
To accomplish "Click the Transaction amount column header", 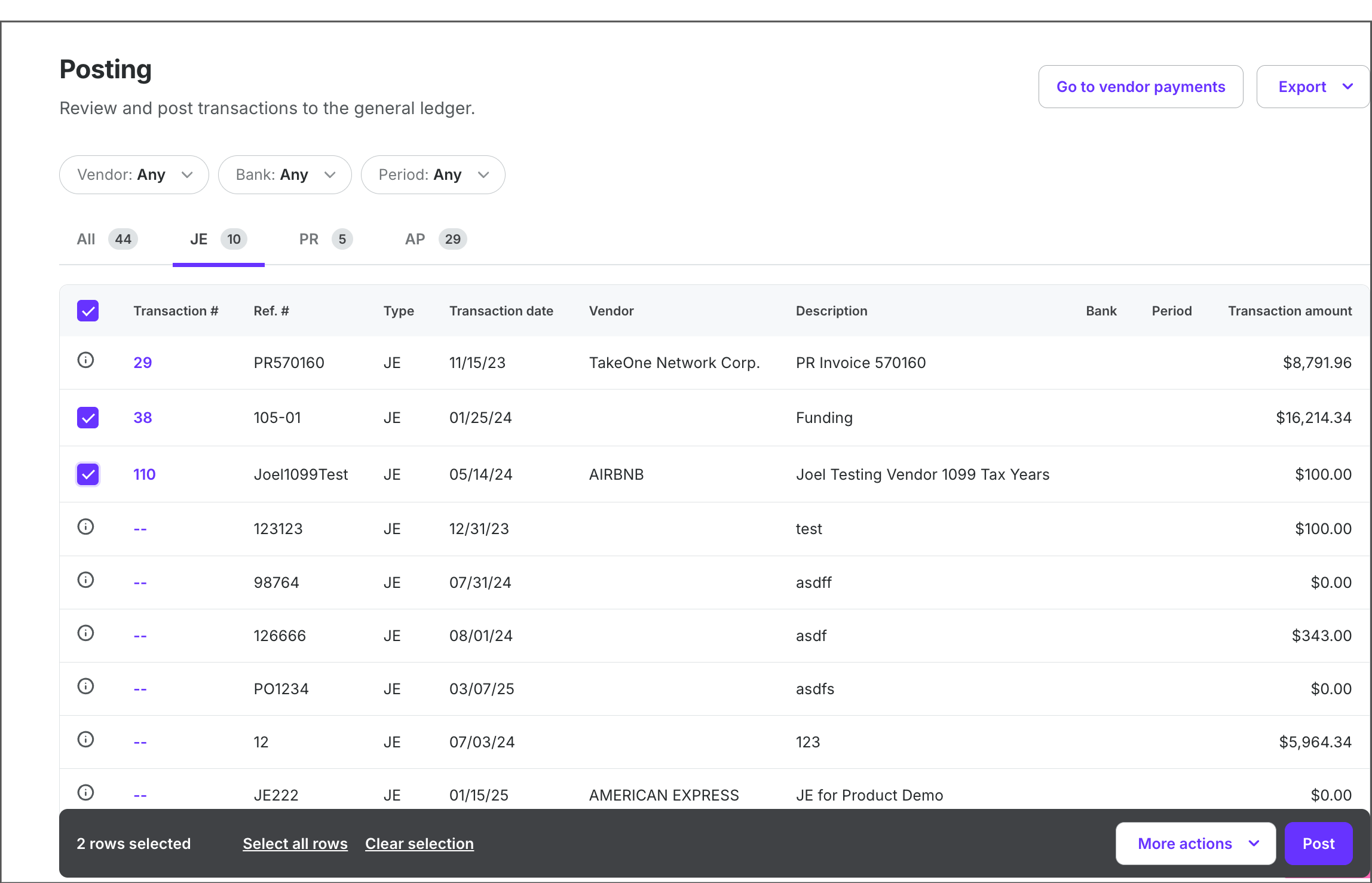I will 1290,311.
